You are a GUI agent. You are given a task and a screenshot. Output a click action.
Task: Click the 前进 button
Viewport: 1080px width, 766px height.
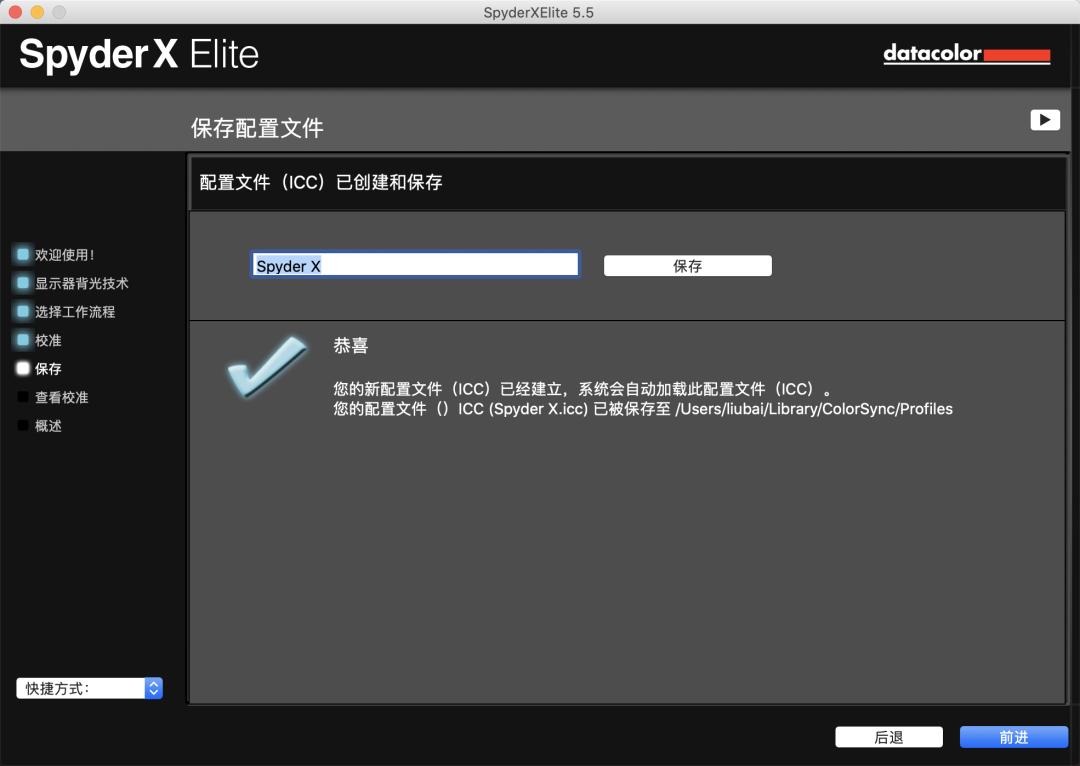pyautogui.click(x=1014, y=737)
